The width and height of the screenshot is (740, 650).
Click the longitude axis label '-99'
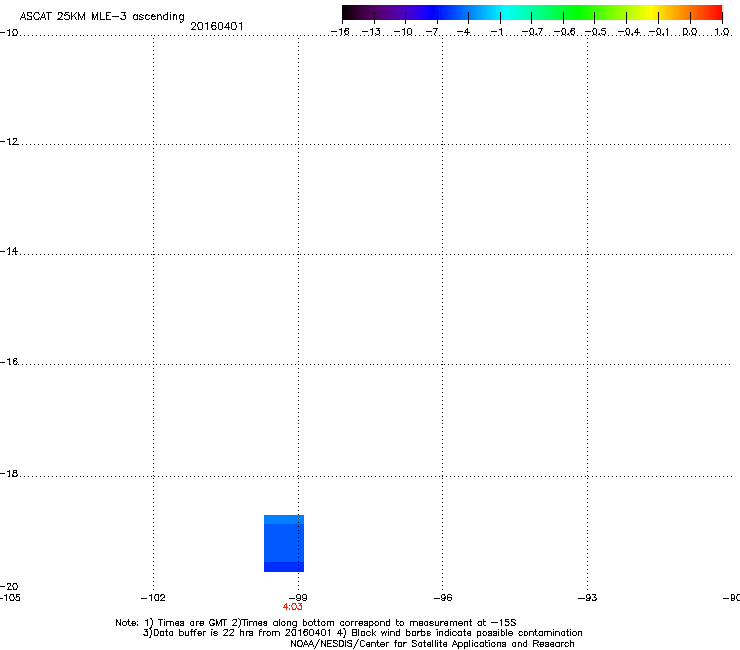[298, 598]
